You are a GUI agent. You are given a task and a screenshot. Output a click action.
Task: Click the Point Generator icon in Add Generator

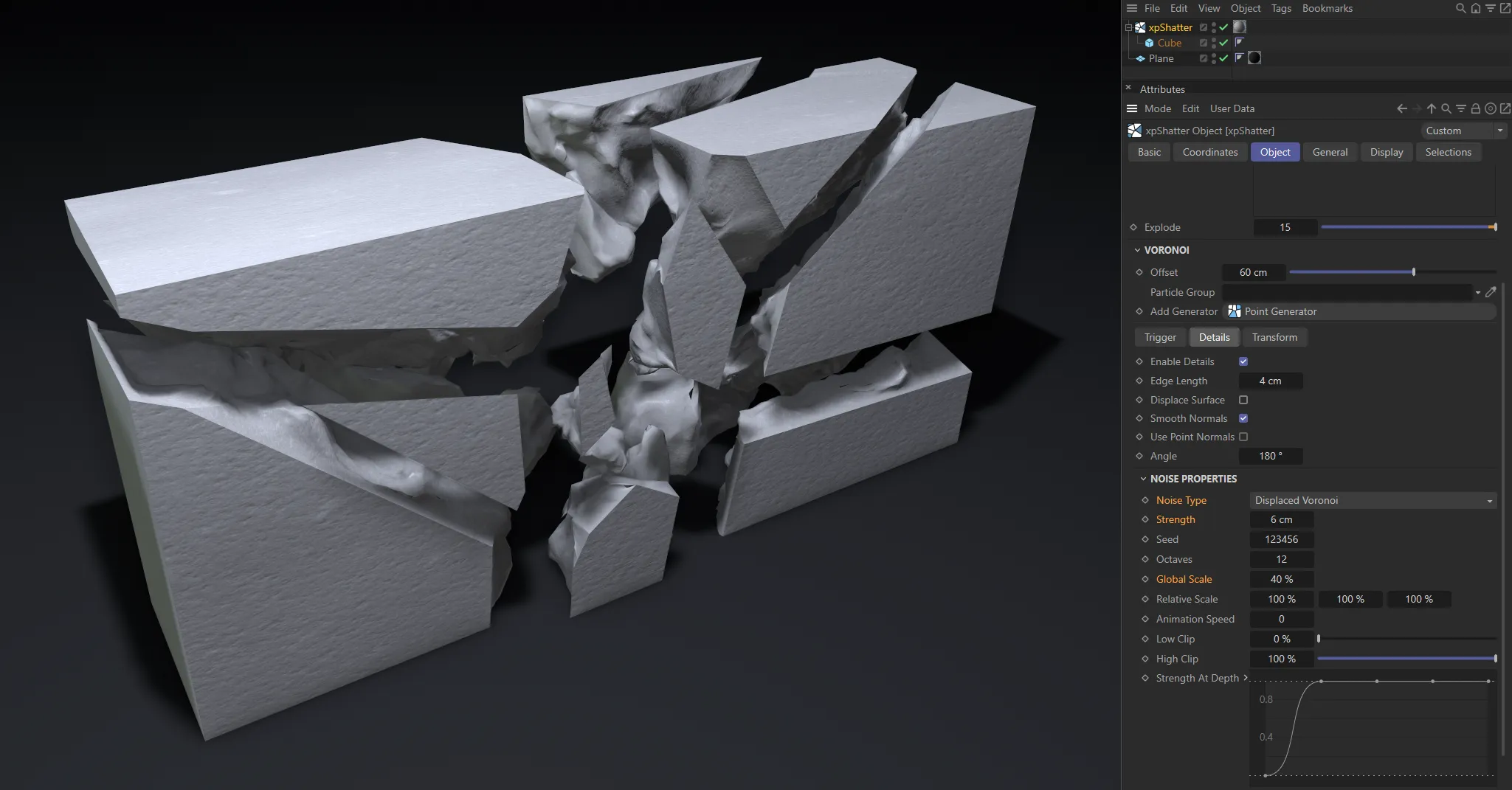point(1235,311)
